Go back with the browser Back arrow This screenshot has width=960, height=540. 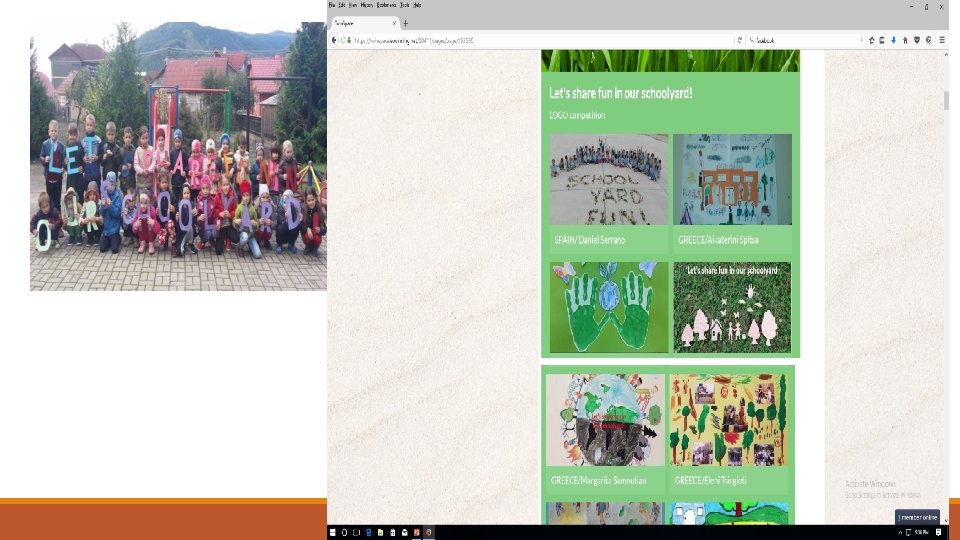tap(334, 40)
